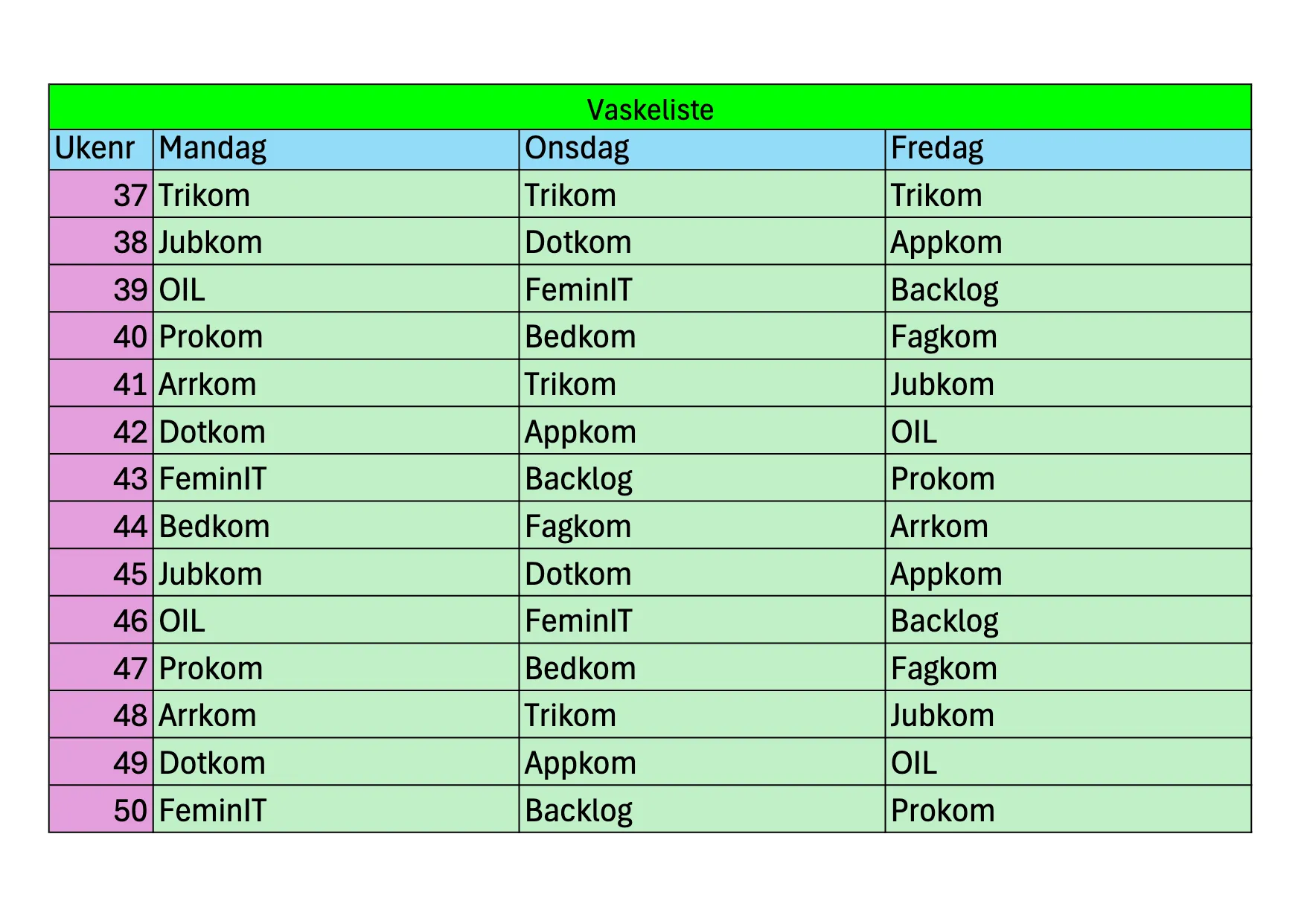
Task: Select Prokom in week 43 Friday
Action: tap(942, 479)
